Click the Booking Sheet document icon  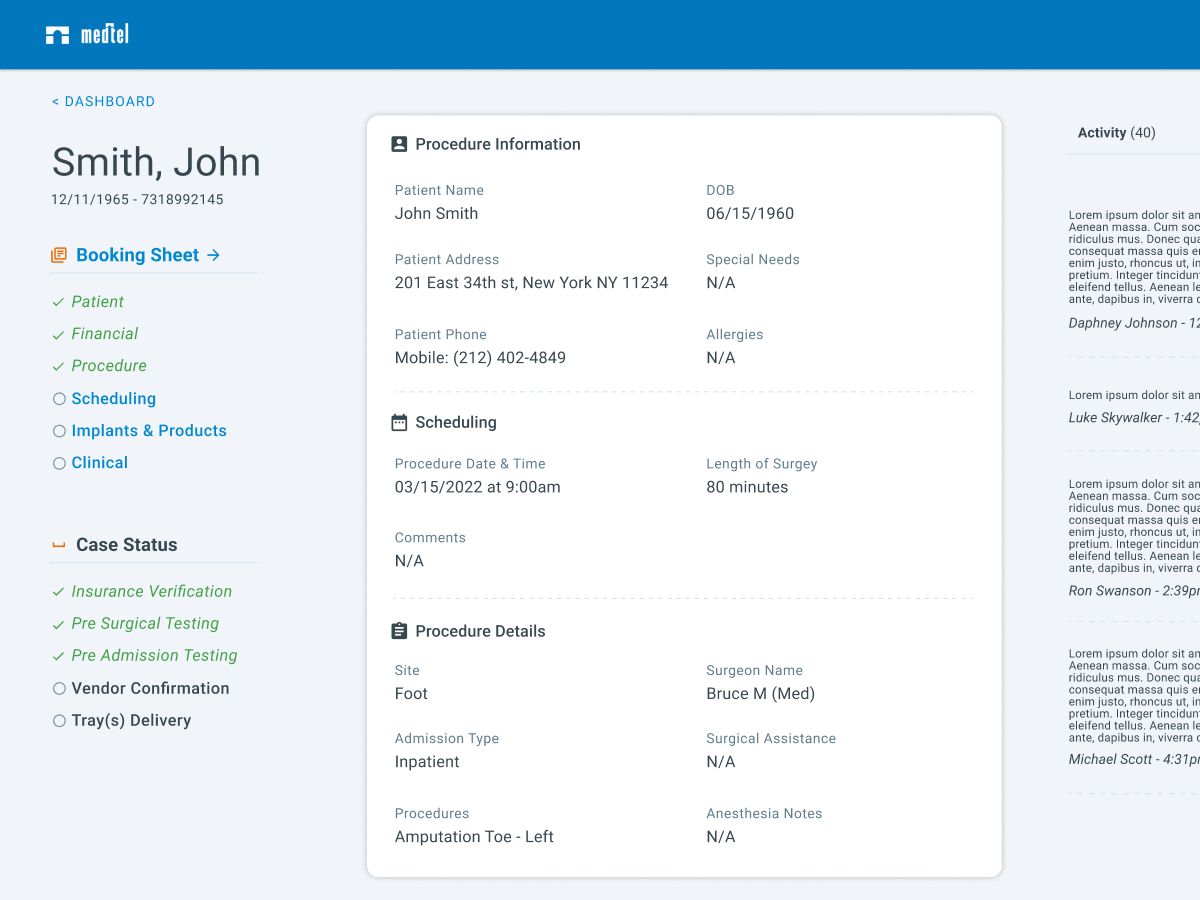pos(59,255)
